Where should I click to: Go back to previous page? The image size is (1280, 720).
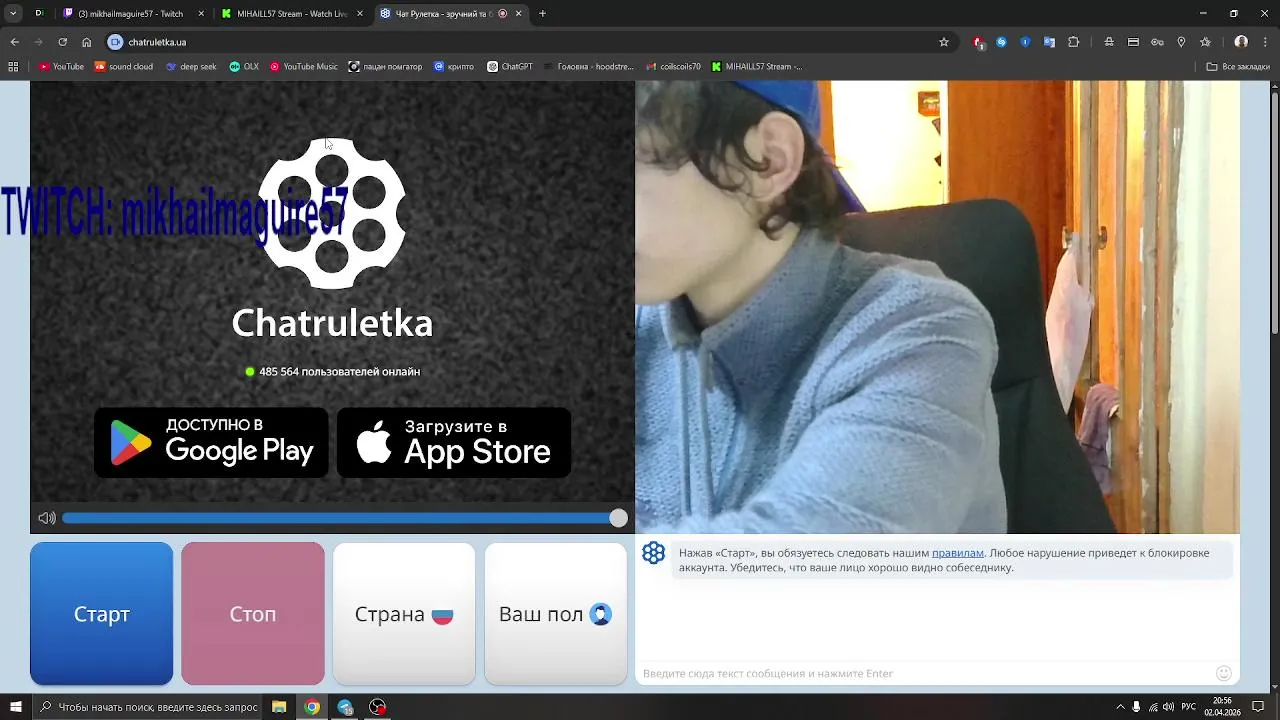tap(14, 42)
